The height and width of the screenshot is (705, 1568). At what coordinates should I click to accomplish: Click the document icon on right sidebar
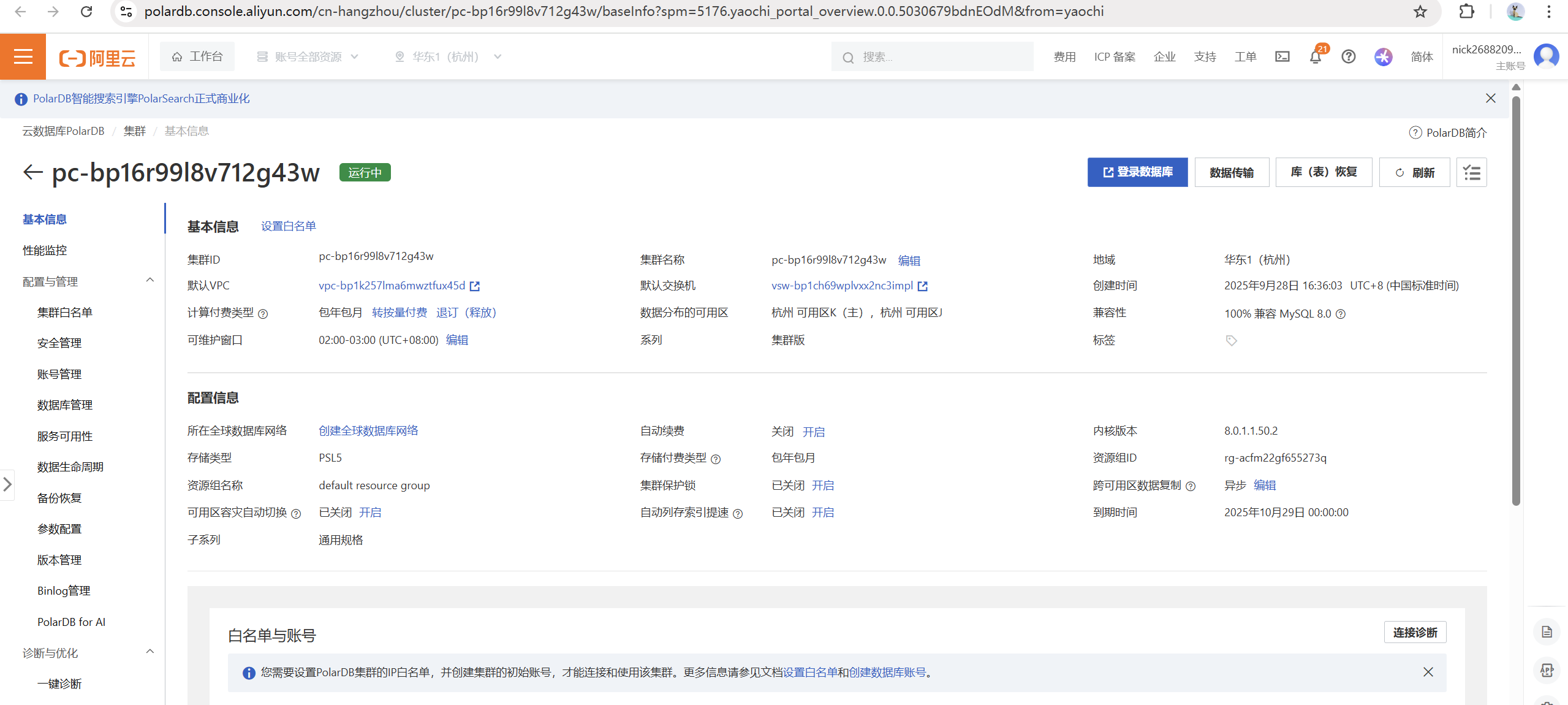click(1547, 632)
